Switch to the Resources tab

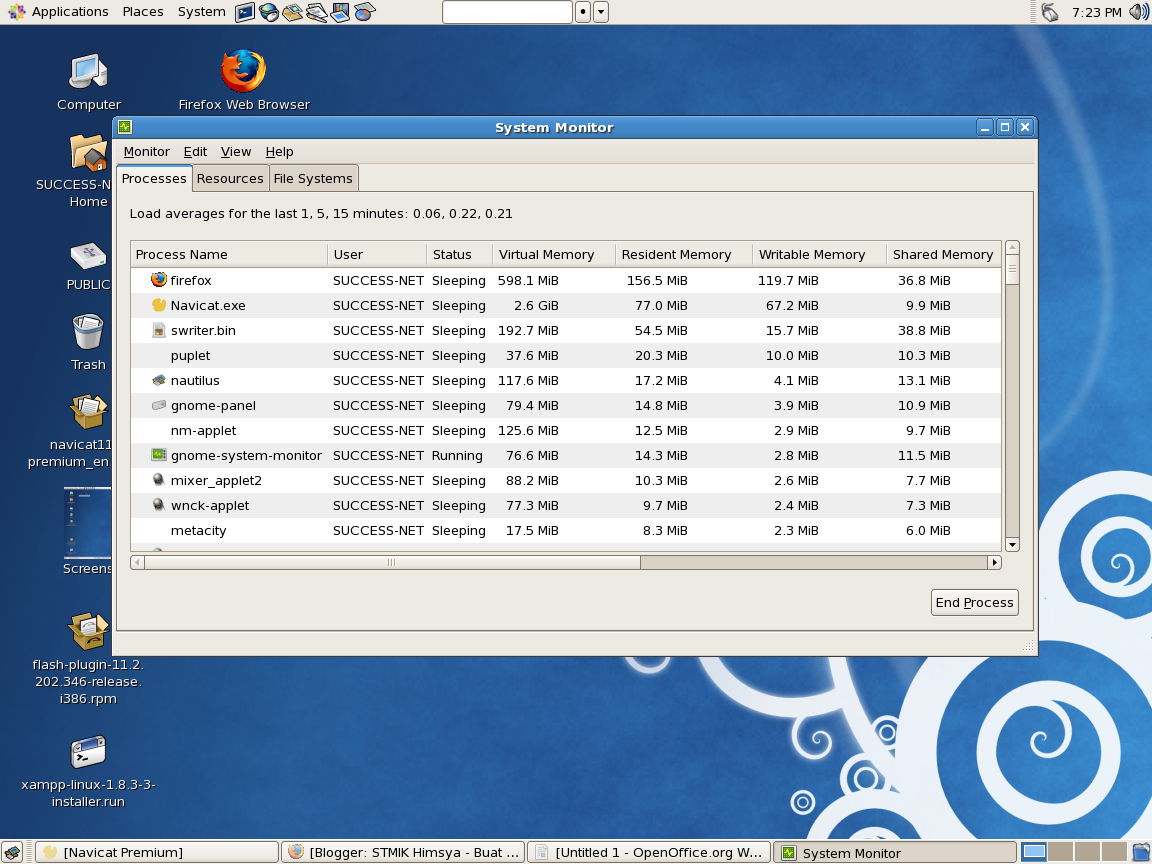[x=230, y=178]
